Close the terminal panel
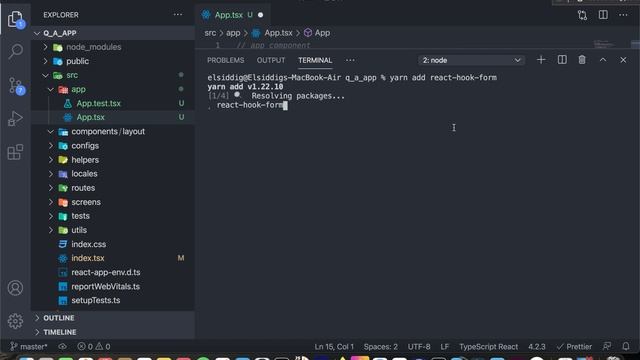This screenshot has width=640, height=360. (x=623, y=60)
